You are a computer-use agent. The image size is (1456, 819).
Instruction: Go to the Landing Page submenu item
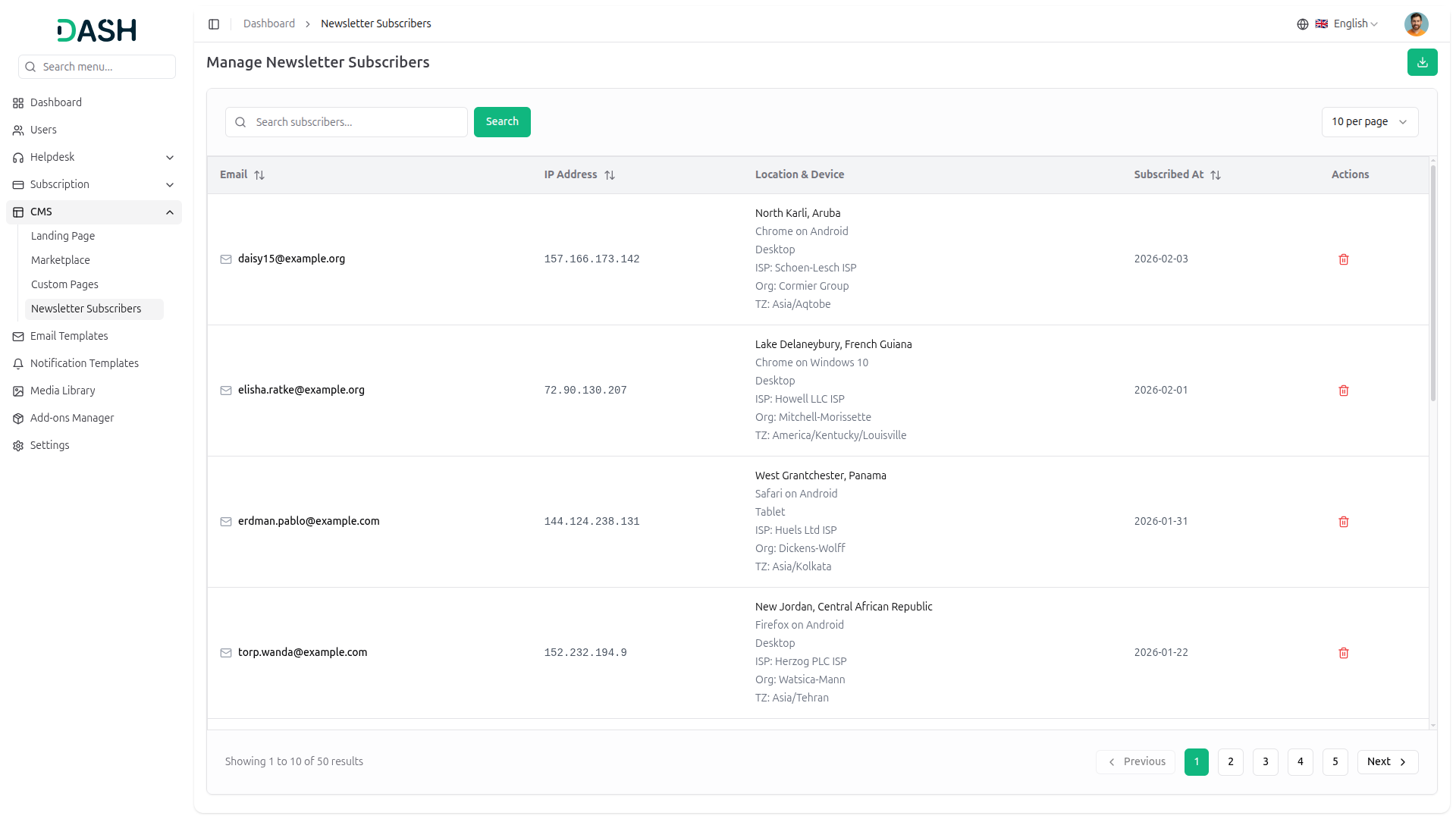pos(63,236)
